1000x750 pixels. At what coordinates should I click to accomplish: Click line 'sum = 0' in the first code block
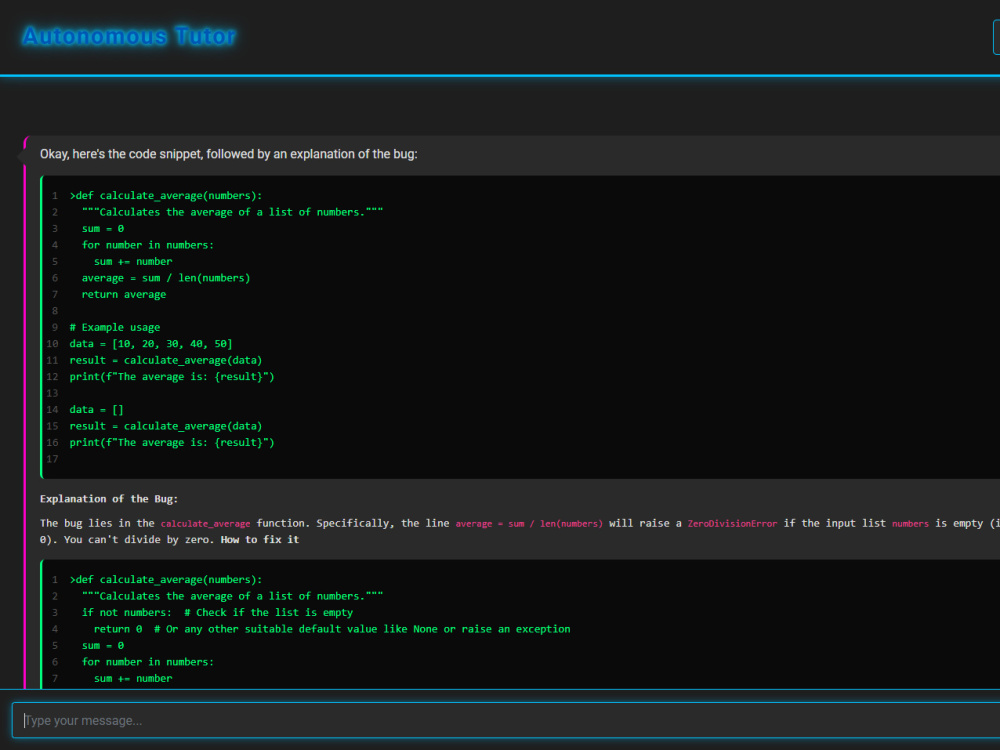click(x=103, y=228)
